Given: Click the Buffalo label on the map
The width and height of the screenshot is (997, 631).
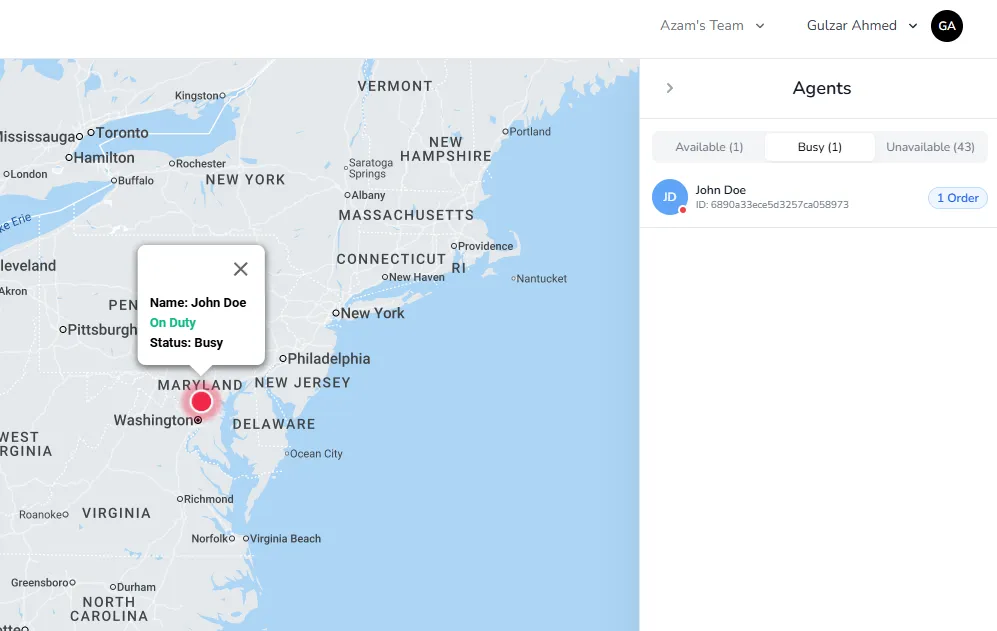Looking at the screenshot, I should 135,181.
